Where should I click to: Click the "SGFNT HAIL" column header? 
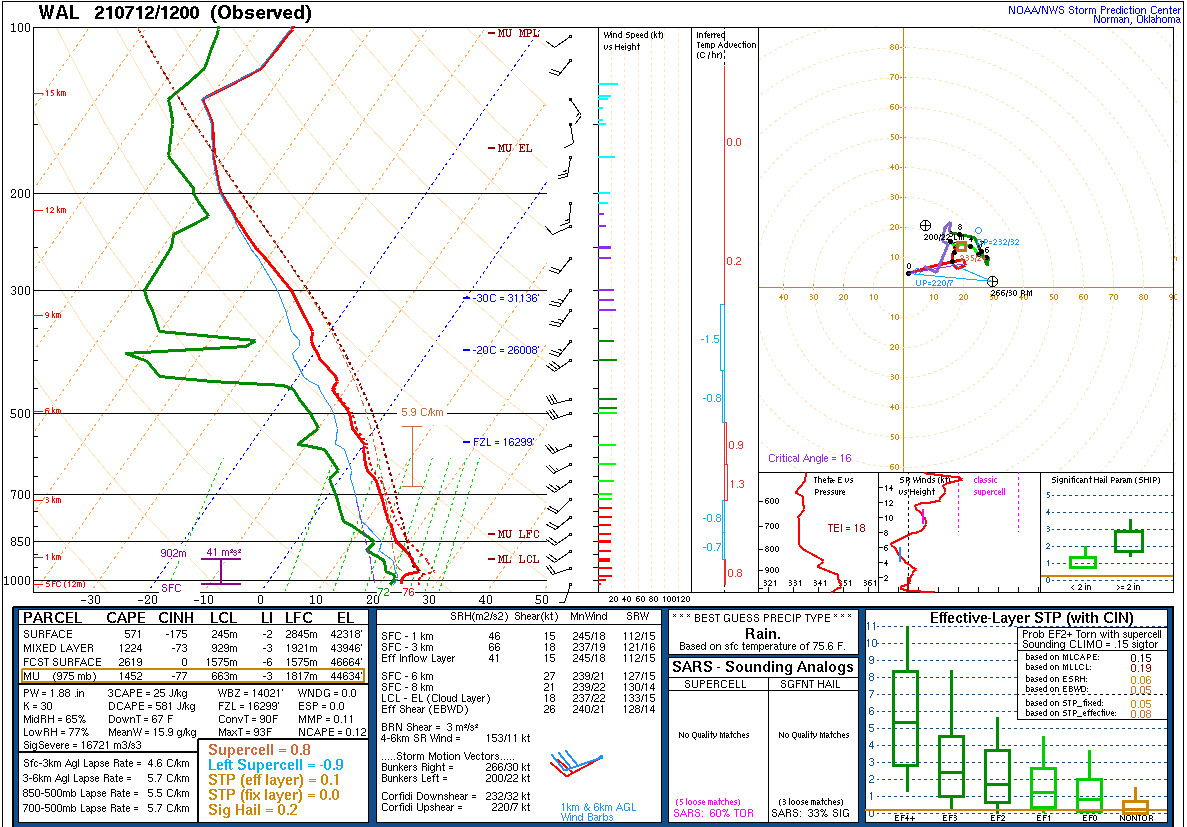tap(810, 684)
